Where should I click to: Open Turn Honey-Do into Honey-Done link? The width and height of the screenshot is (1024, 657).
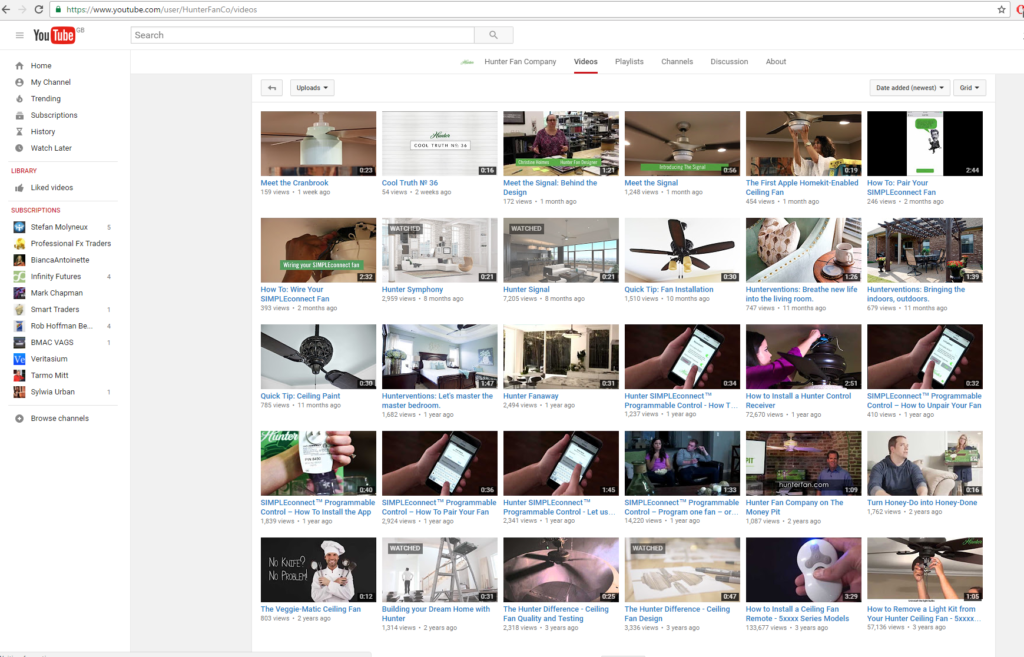tap(922, 503)
